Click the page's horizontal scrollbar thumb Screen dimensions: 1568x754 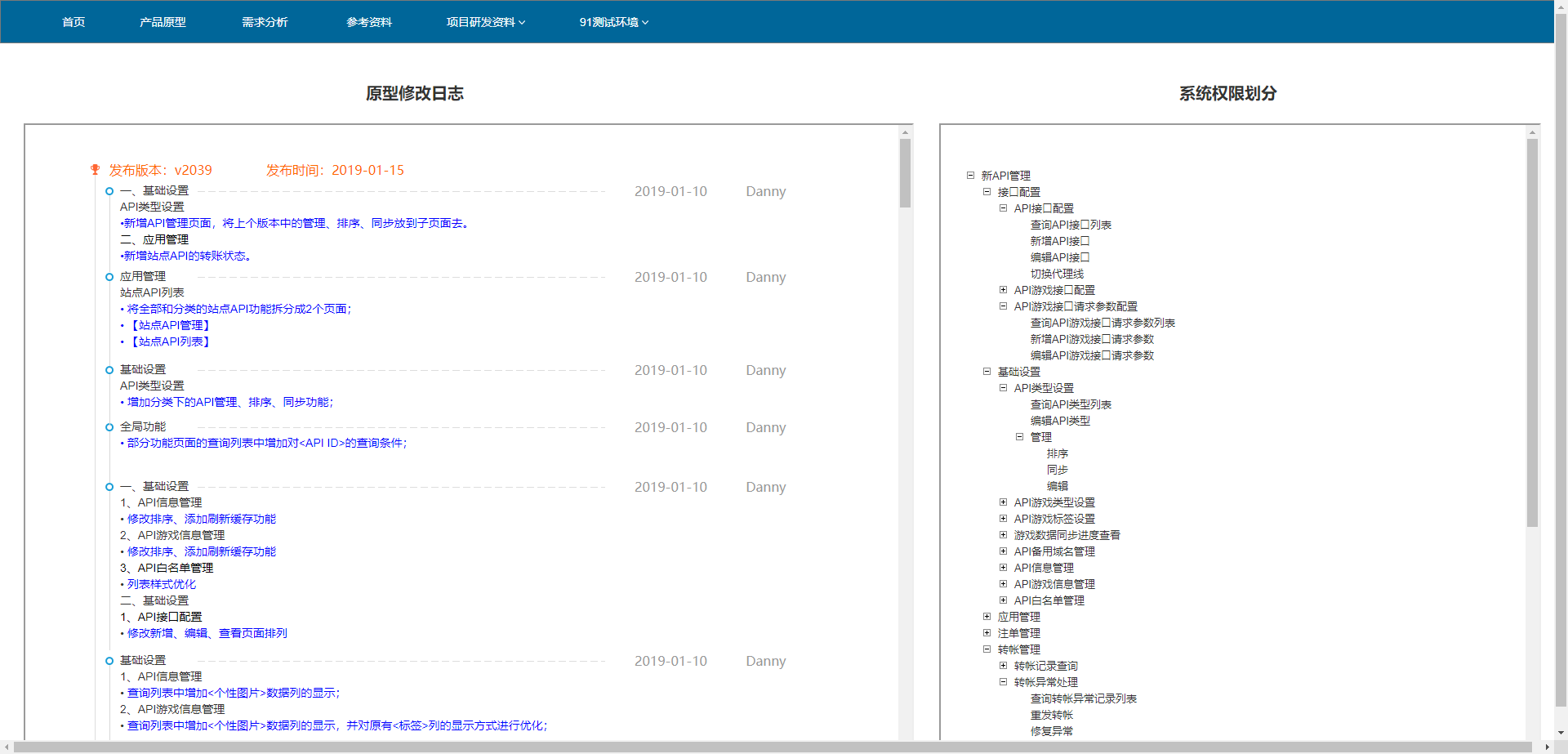coord(773,747)
